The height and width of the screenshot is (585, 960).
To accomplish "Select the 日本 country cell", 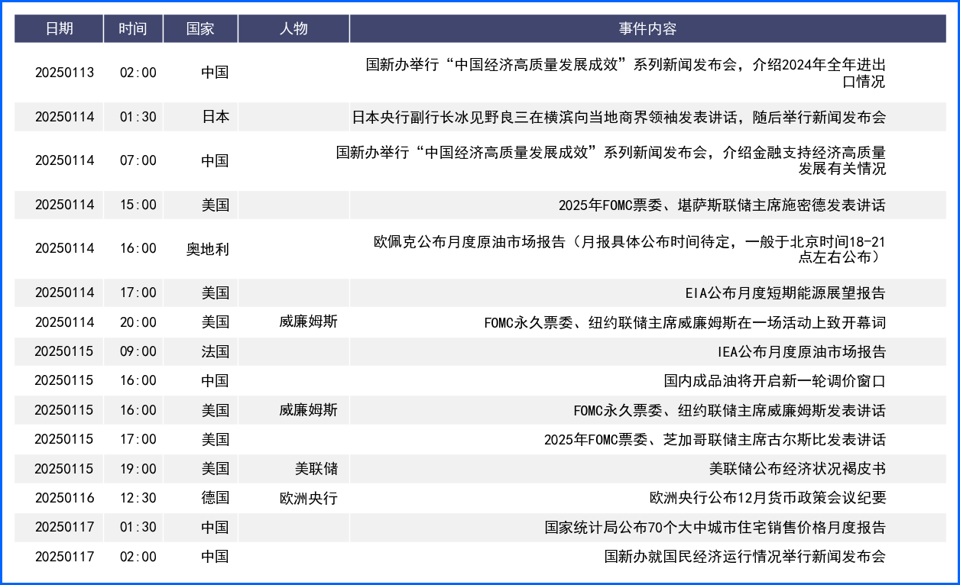I will coord(215,117).
